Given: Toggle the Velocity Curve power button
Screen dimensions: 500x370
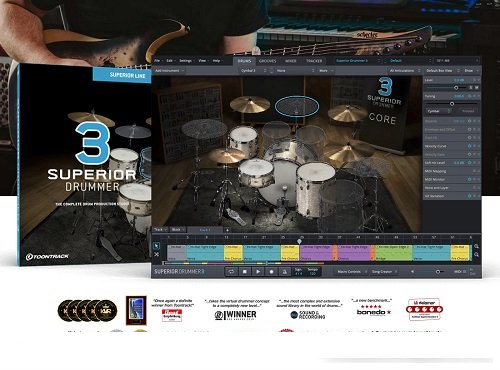Looking at the screenshot, I should point(469,146).
